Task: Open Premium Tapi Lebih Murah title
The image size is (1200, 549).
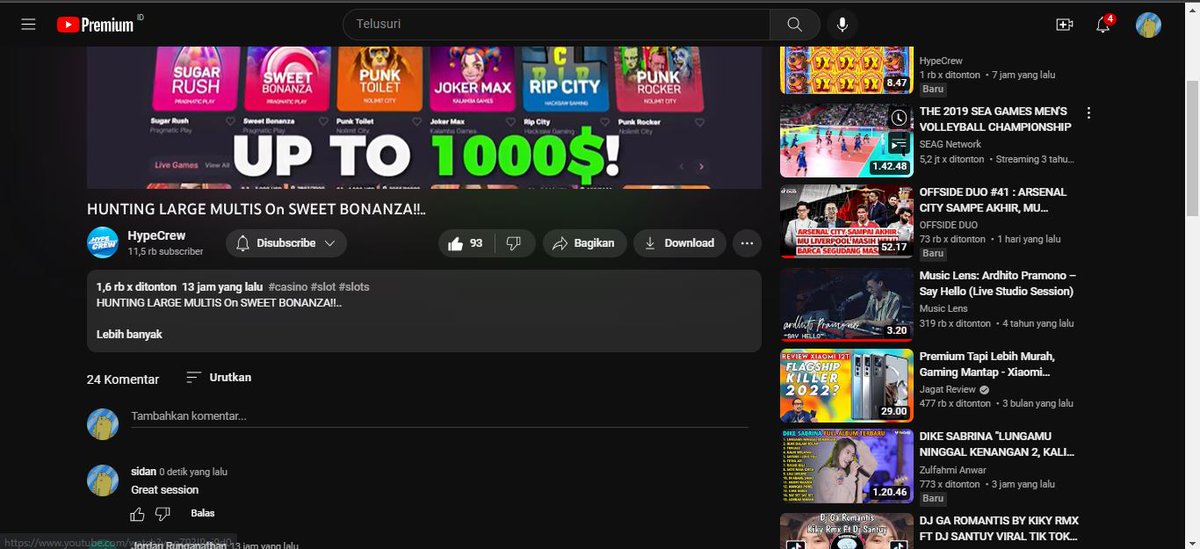Action: click(987, 364)
